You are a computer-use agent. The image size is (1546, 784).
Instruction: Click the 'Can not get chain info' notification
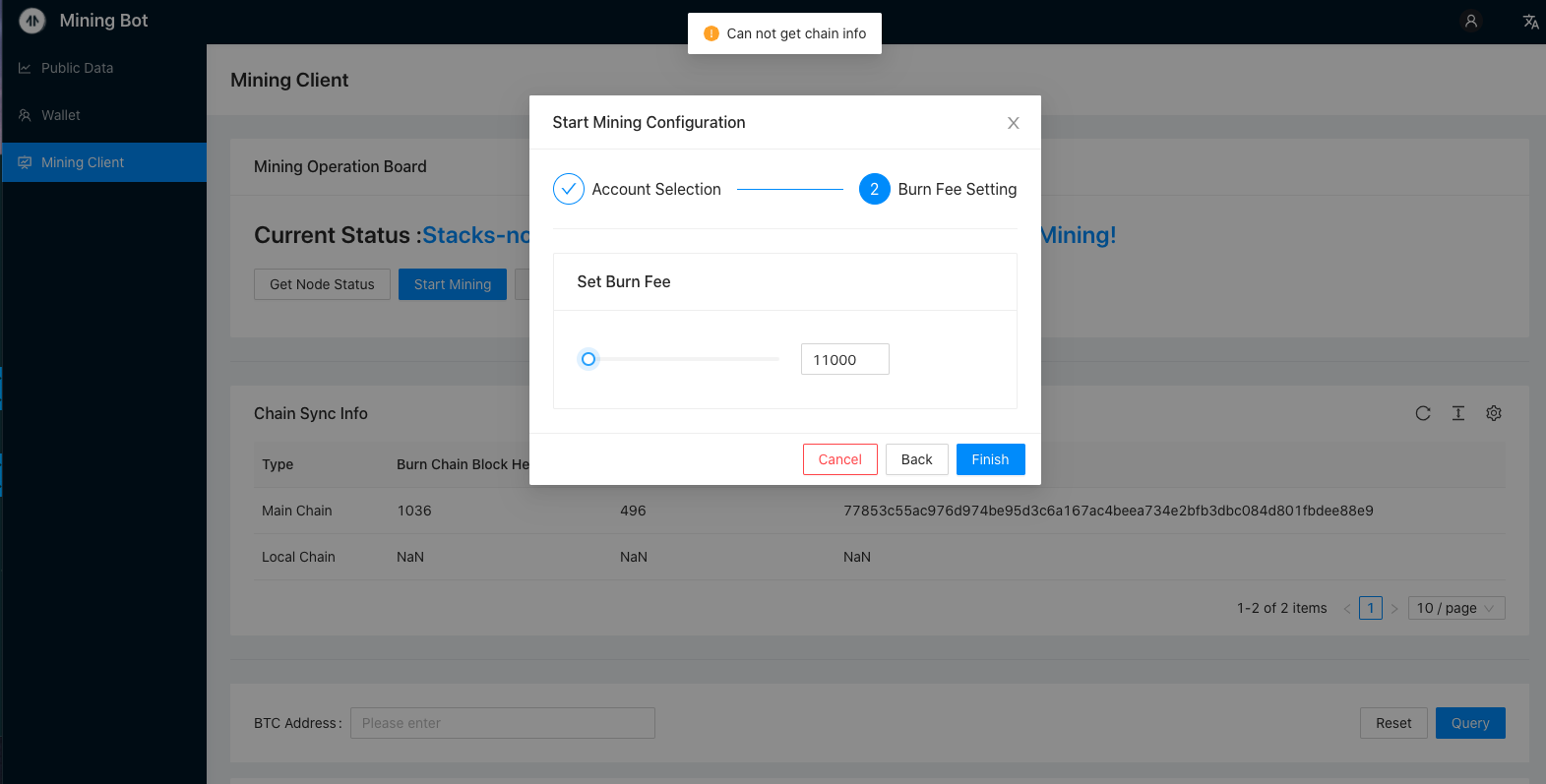click(x=784, y=33)
